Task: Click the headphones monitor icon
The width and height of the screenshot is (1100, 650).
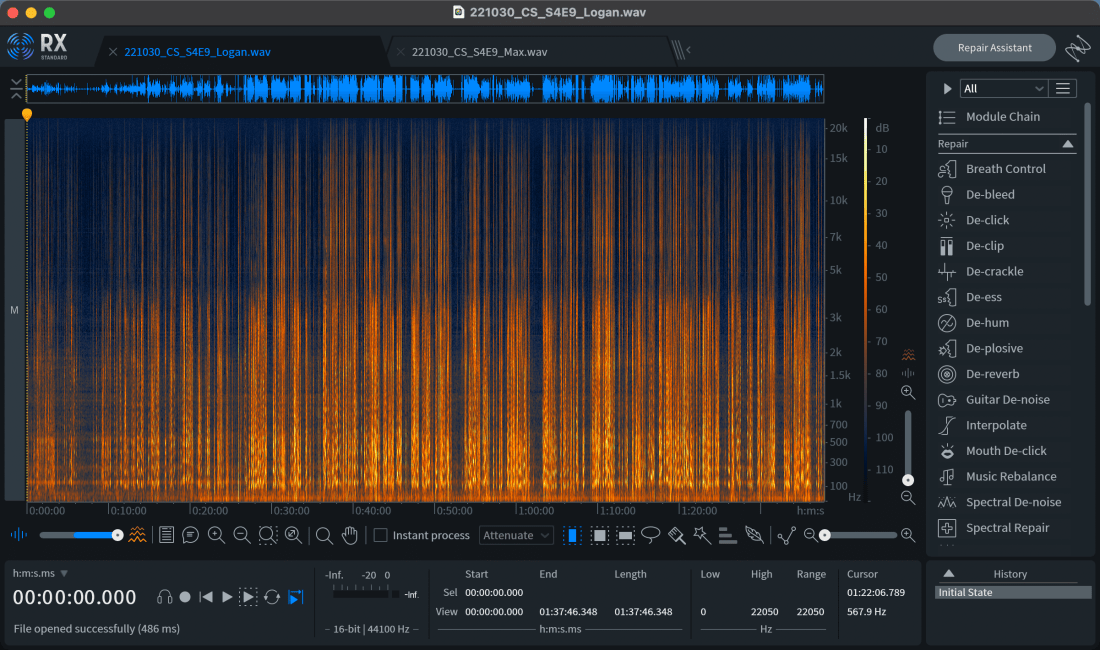Action: [x=165, y=597]
